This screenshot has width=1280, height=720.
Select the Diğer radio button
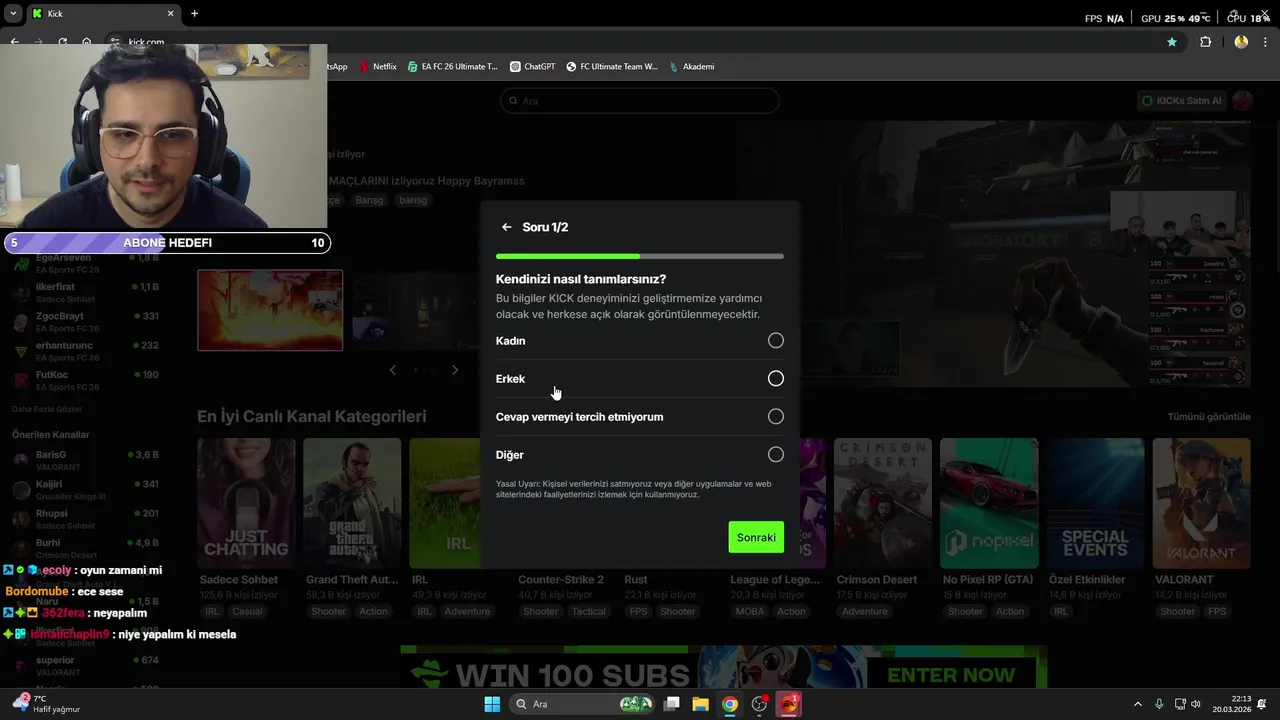pyautogui.click(x=776, y=455)
